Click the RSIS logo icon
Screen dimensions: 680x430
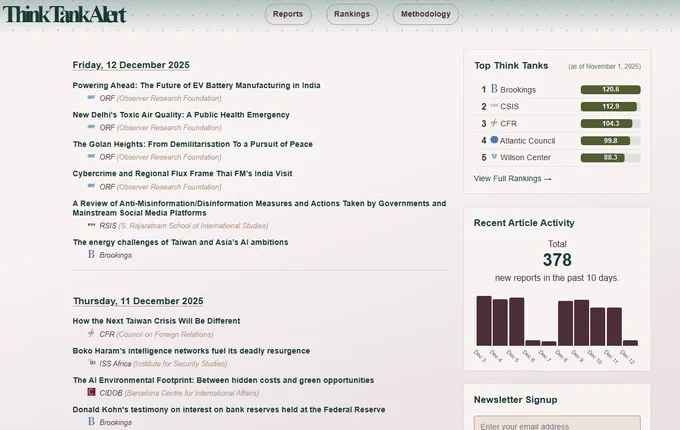coord(91,225)
